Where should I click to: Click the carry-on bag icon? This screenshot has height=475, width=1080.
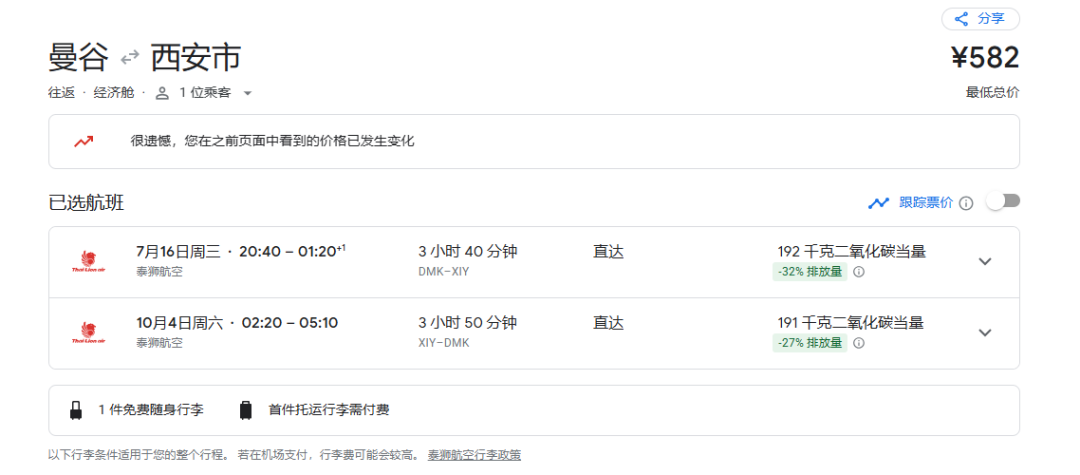[x=76, y=410]
